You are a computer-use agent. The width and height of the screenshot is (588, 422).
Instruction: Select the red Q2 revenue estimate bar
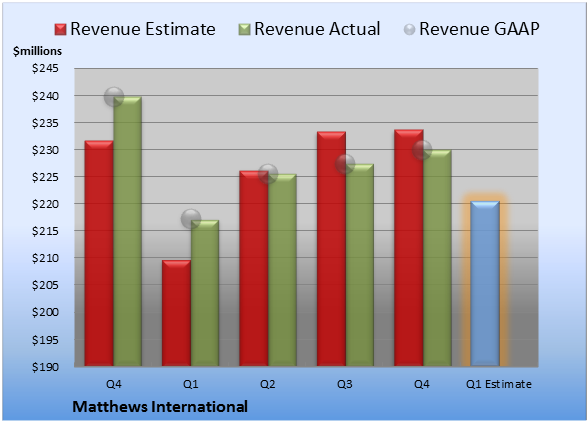point(254,269)
